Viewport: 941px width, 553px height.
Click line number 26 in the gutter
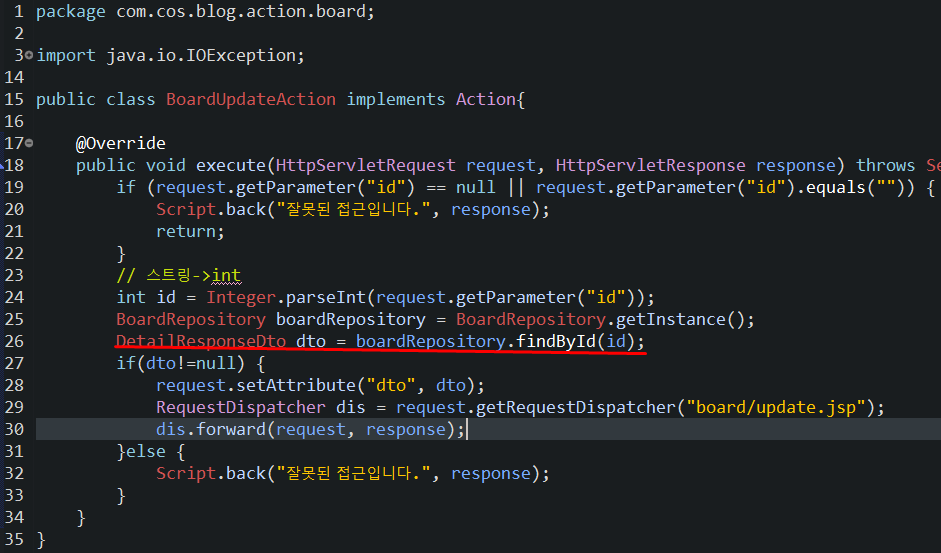14,341
